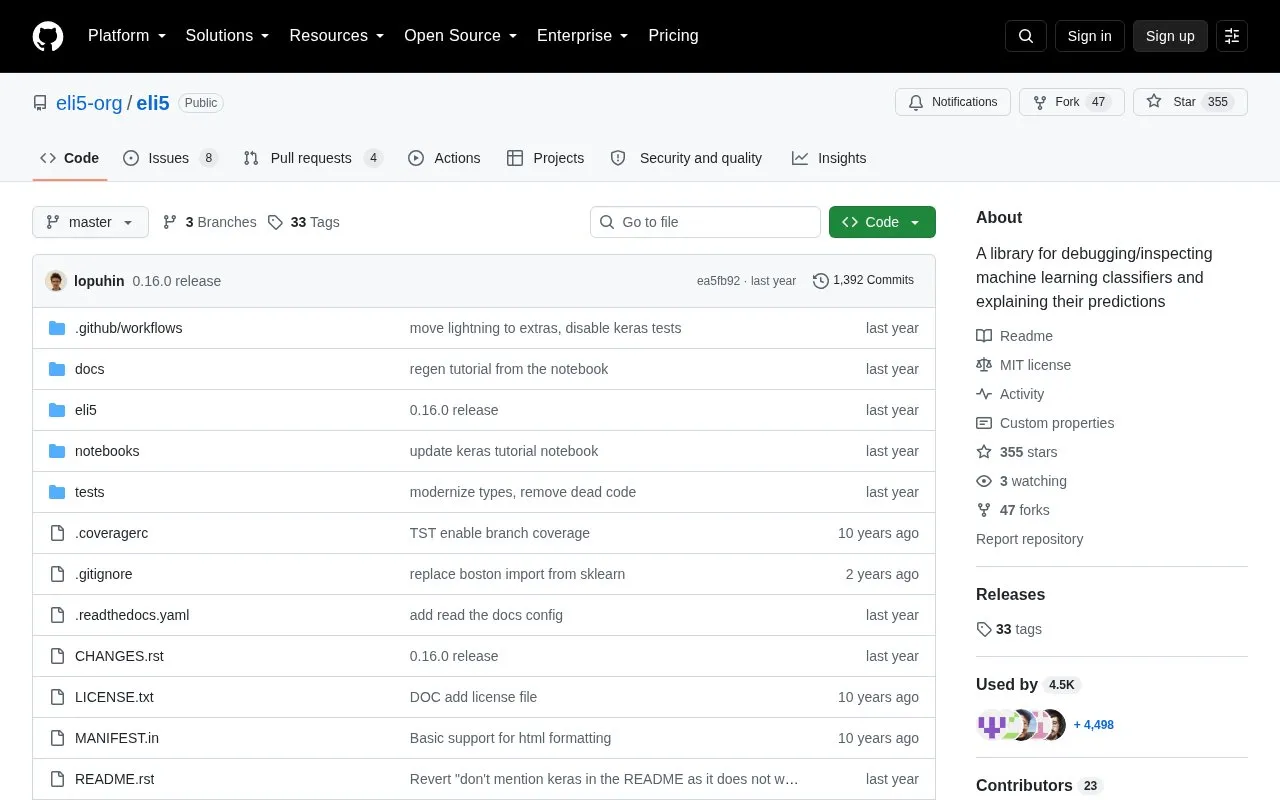Open the Insights tab
Image resolution: width=1280 pixels, height=800 pixels.
pos(829,158)
